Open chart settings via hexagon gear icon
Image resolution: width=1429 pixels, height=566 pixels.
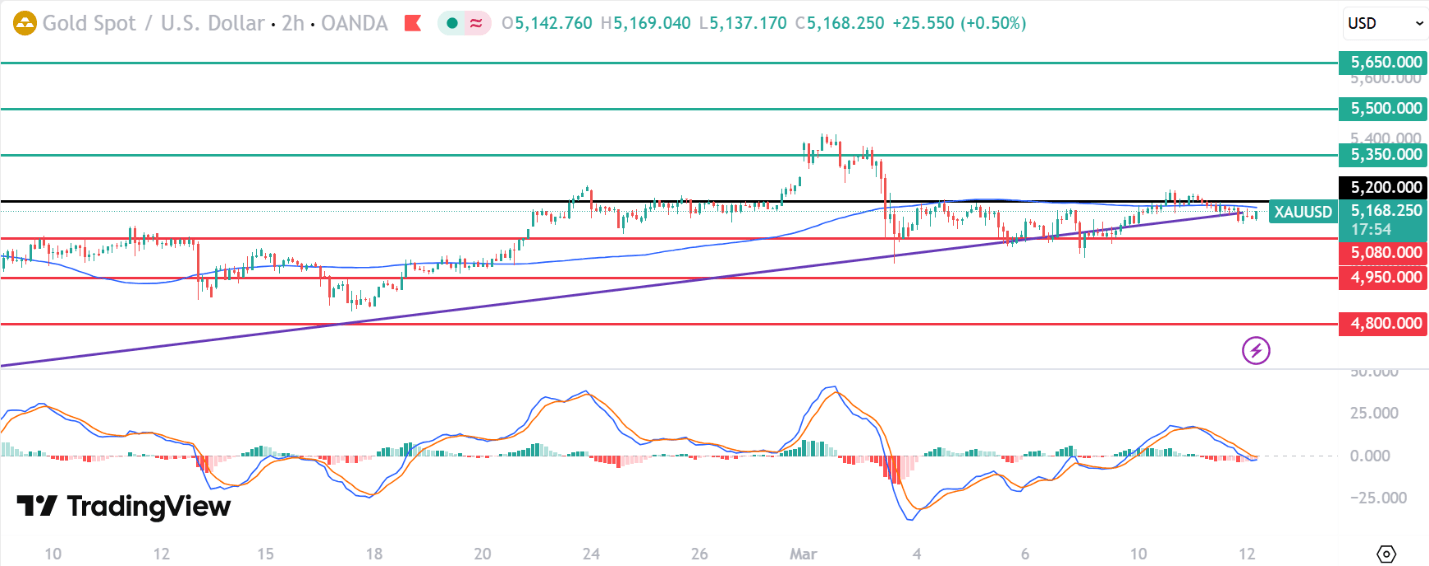1386,553
